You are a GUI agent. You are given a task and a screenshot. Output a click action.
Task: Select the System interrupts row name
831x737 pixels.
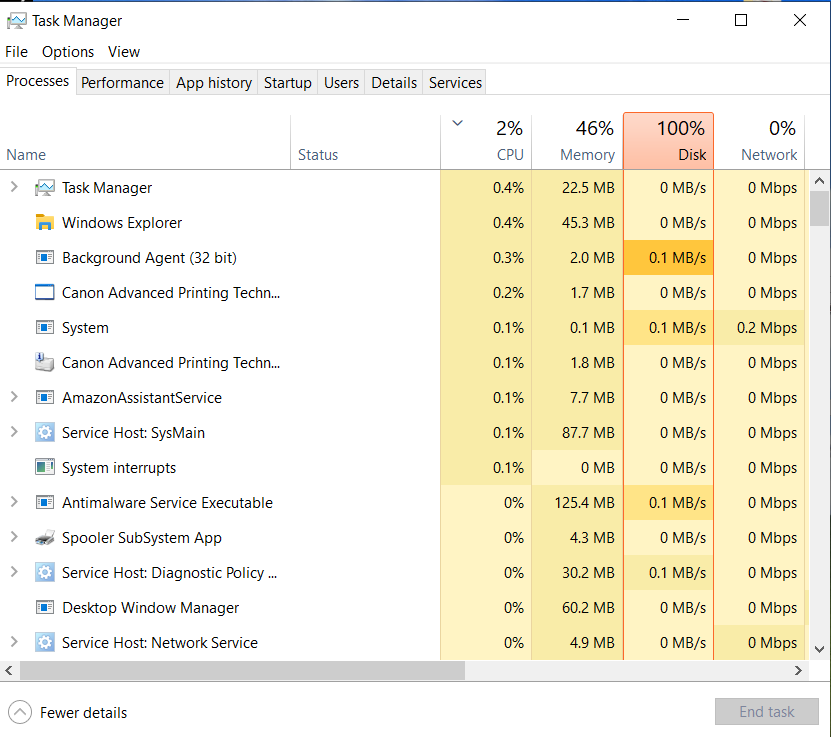[x=119, y=468]
